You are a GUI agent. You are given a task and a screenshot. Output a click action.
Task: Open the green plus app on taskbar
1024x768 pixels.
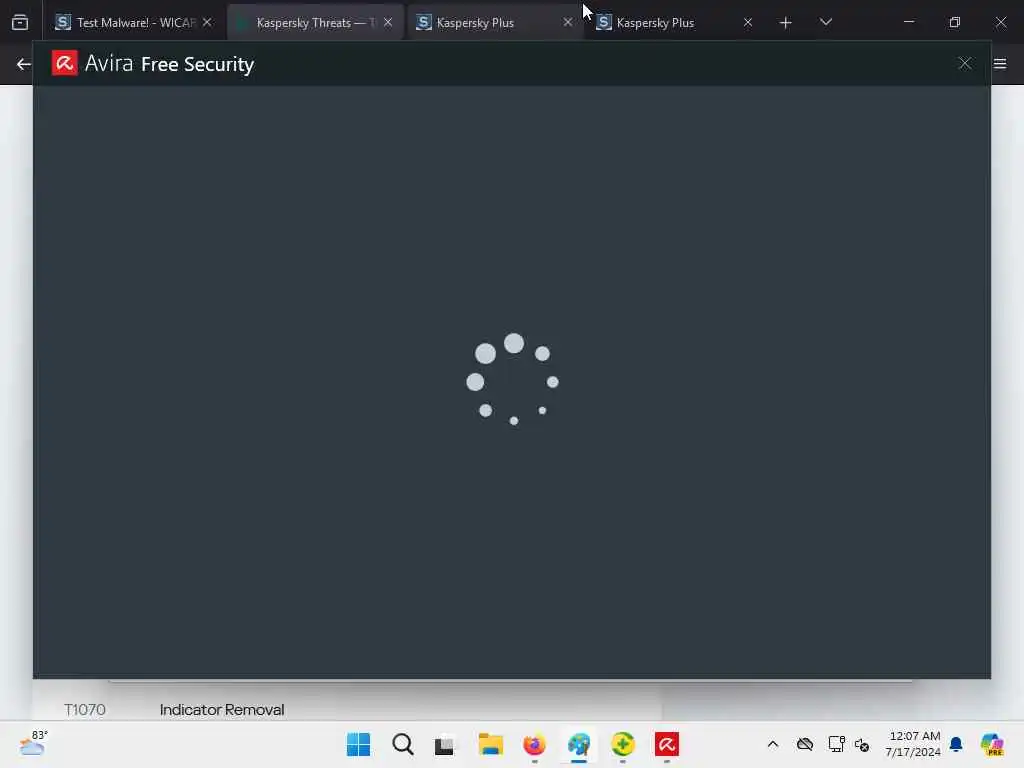click(x=623, y=744)
